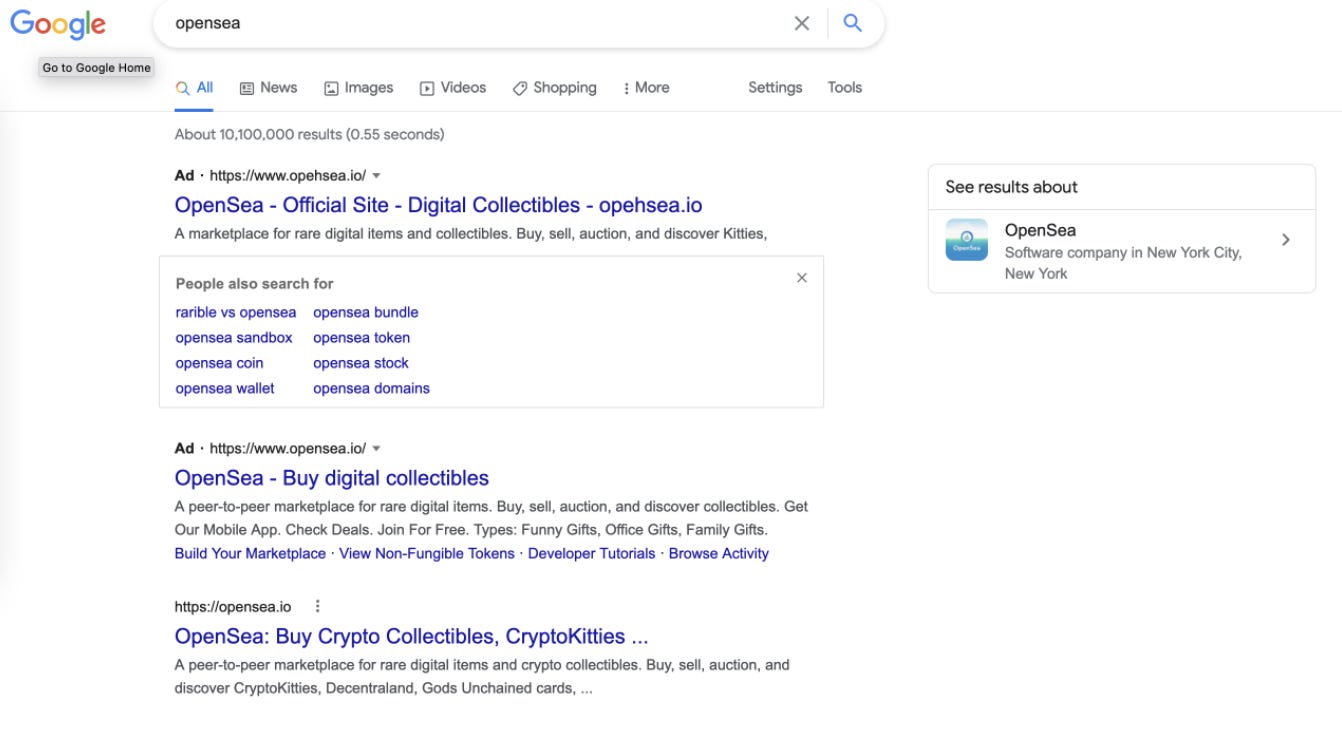Open the three-dot menu next to opensea.io
This screenshot has height=748, width=1342.
click(x=318, y=605)
